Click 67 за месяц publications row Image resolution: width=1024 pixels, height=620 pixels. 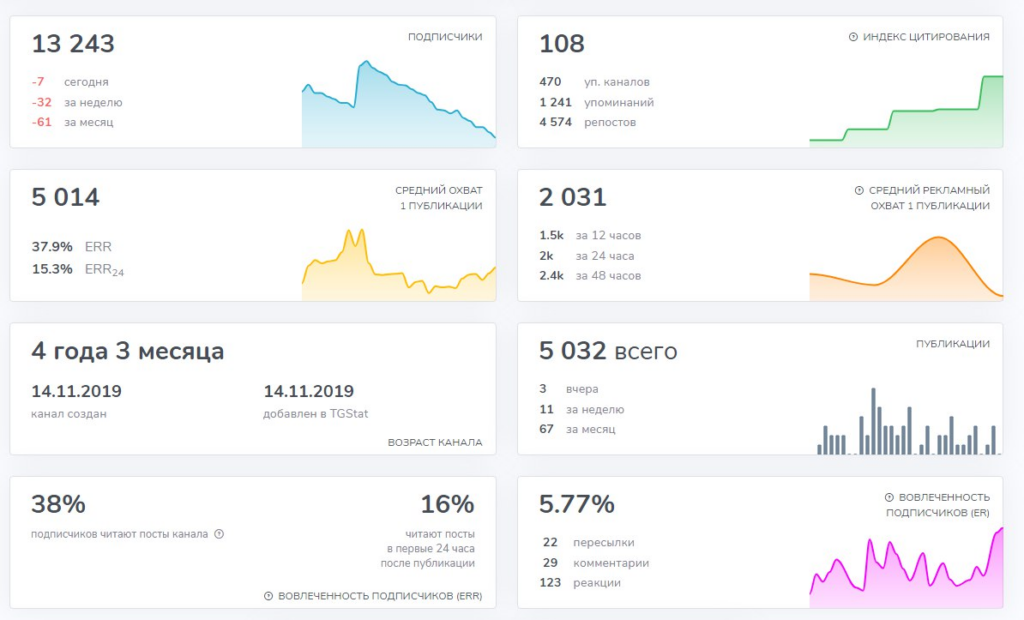point(577,429)
